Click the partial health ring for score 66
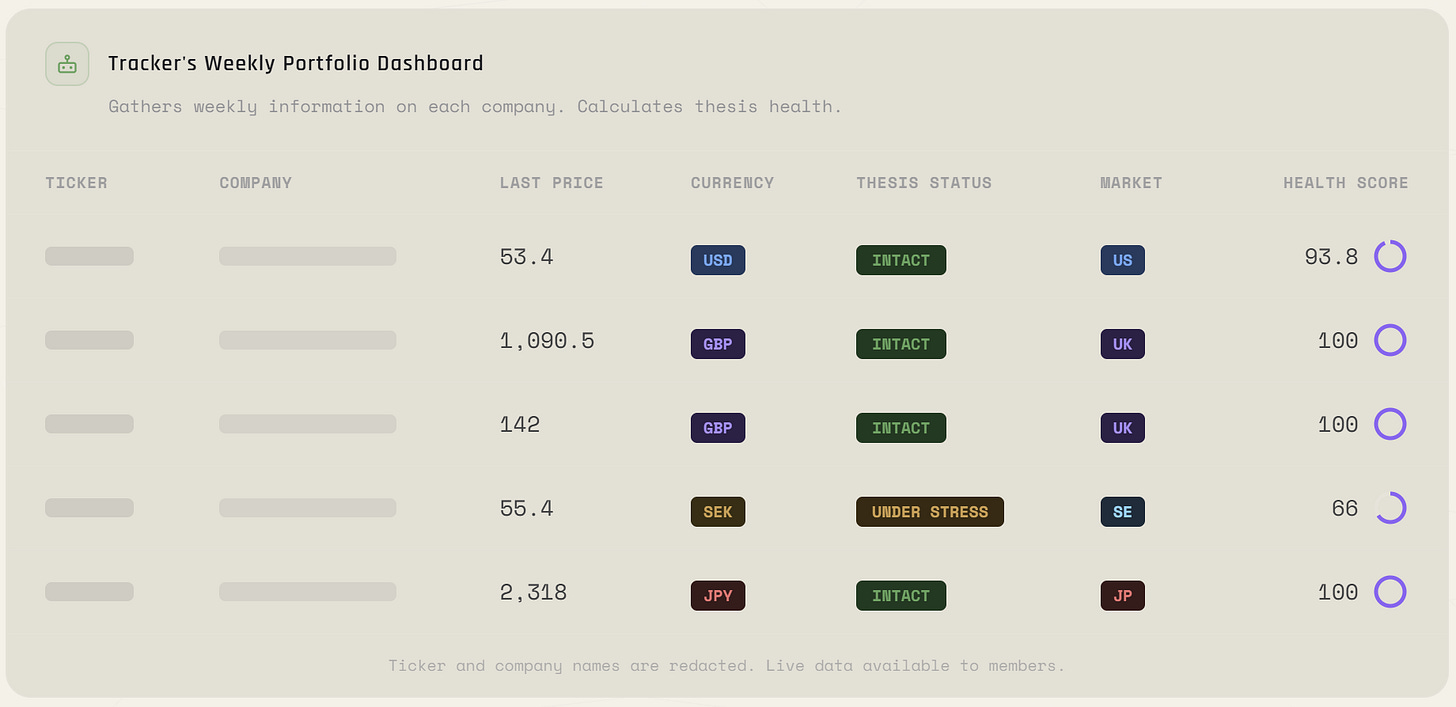The height and width of the screenshot is (707, 1456). point(1390,509)
